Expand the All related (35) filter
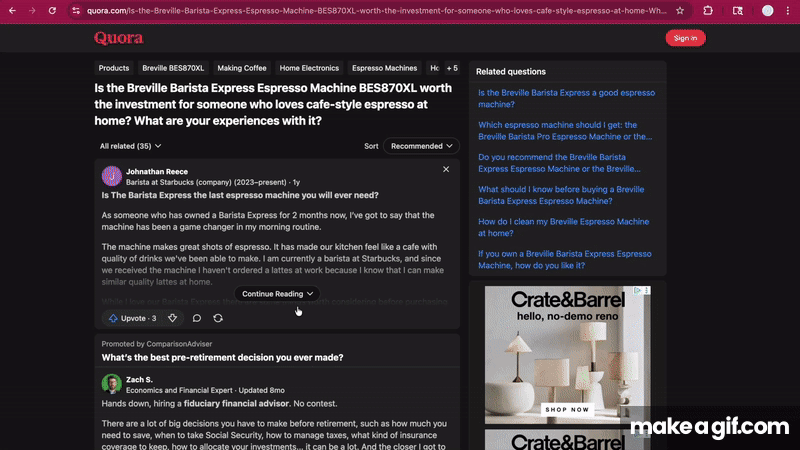The image size is (800, 450). (131, 146)
